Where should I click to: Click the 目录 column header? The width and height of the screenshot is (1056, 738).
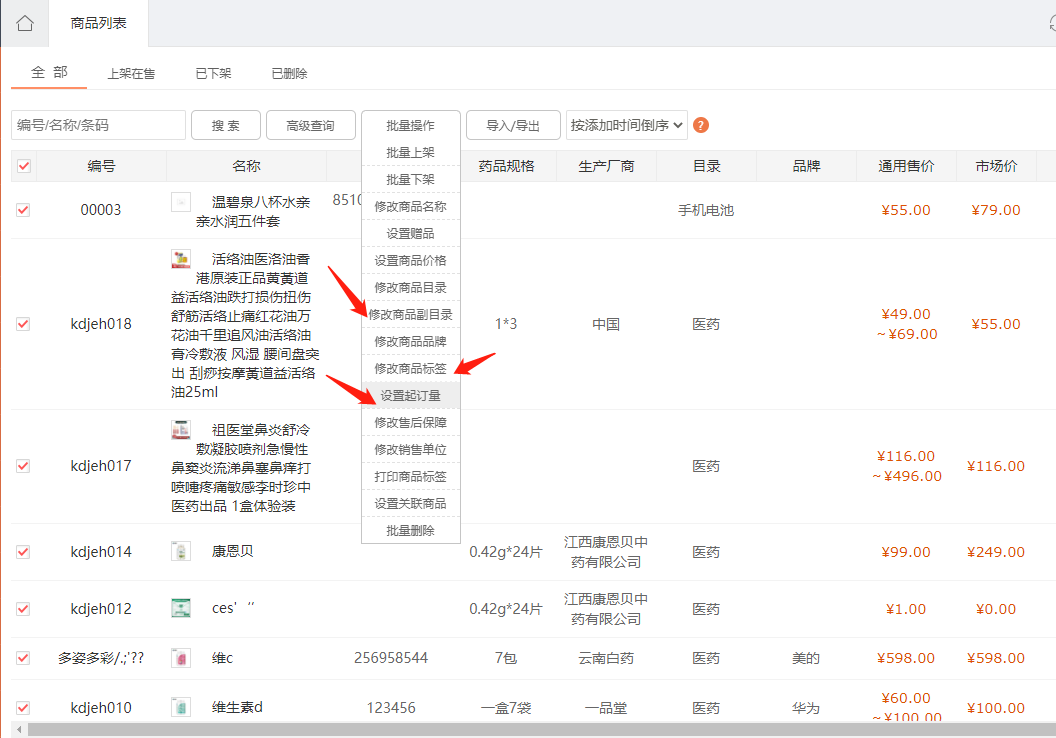click(x=706, y=166)
